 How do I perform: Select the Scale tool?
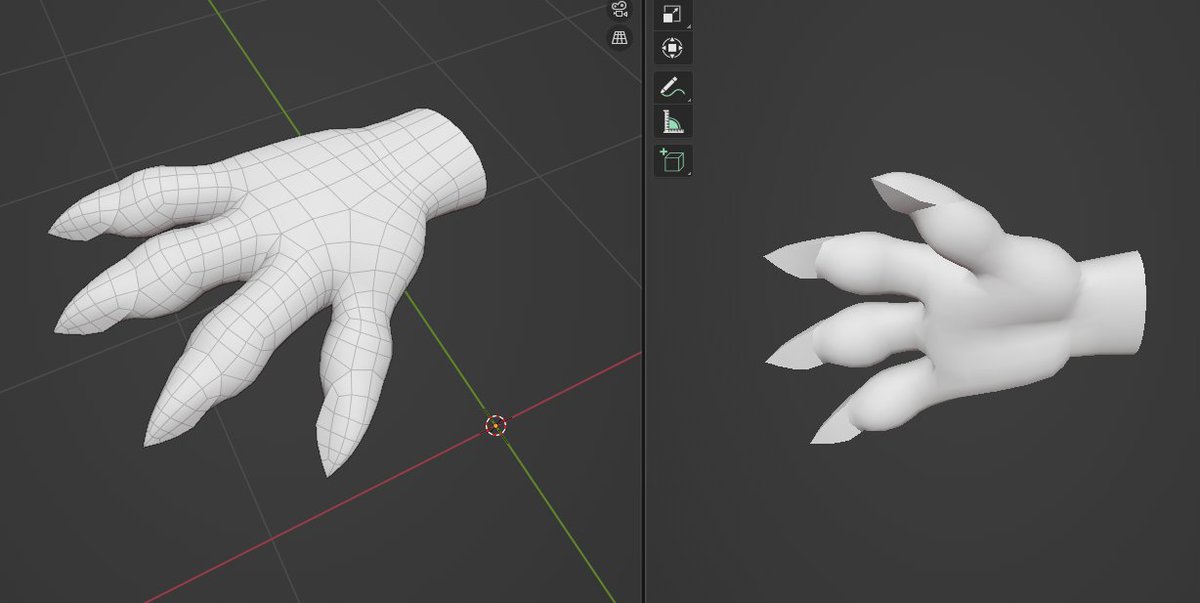673,14
